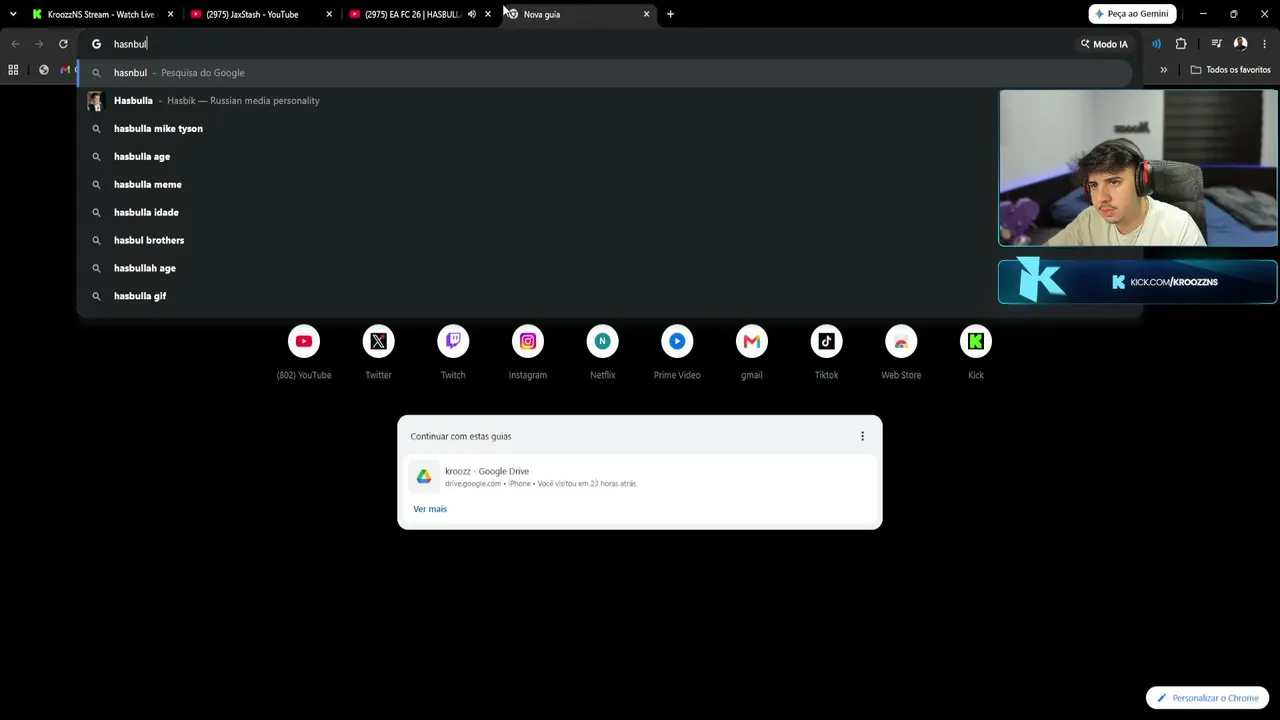Image resolution: width=1280 pixels, height=720 pixels.
Task: Open the kroozz Google Drive tab entry
Action: click(640, 477)
